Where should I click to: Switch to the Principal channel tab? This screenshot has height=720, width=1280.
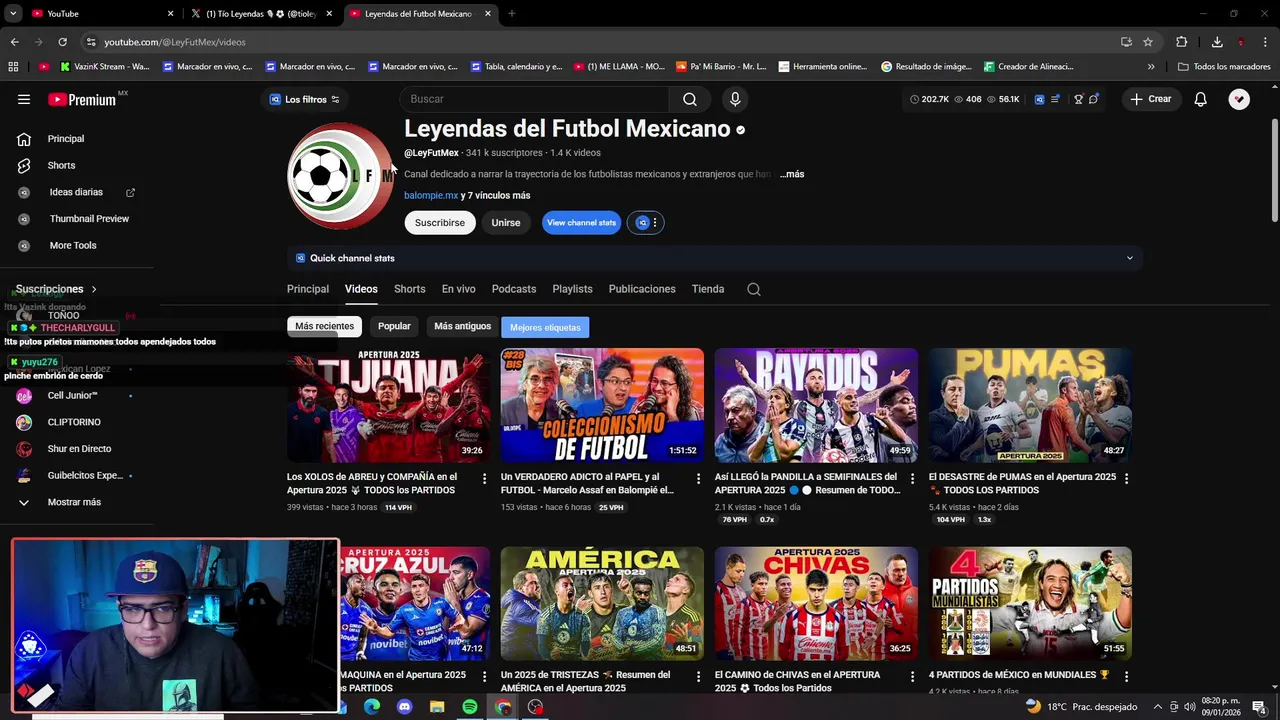[x=308, y=289]
